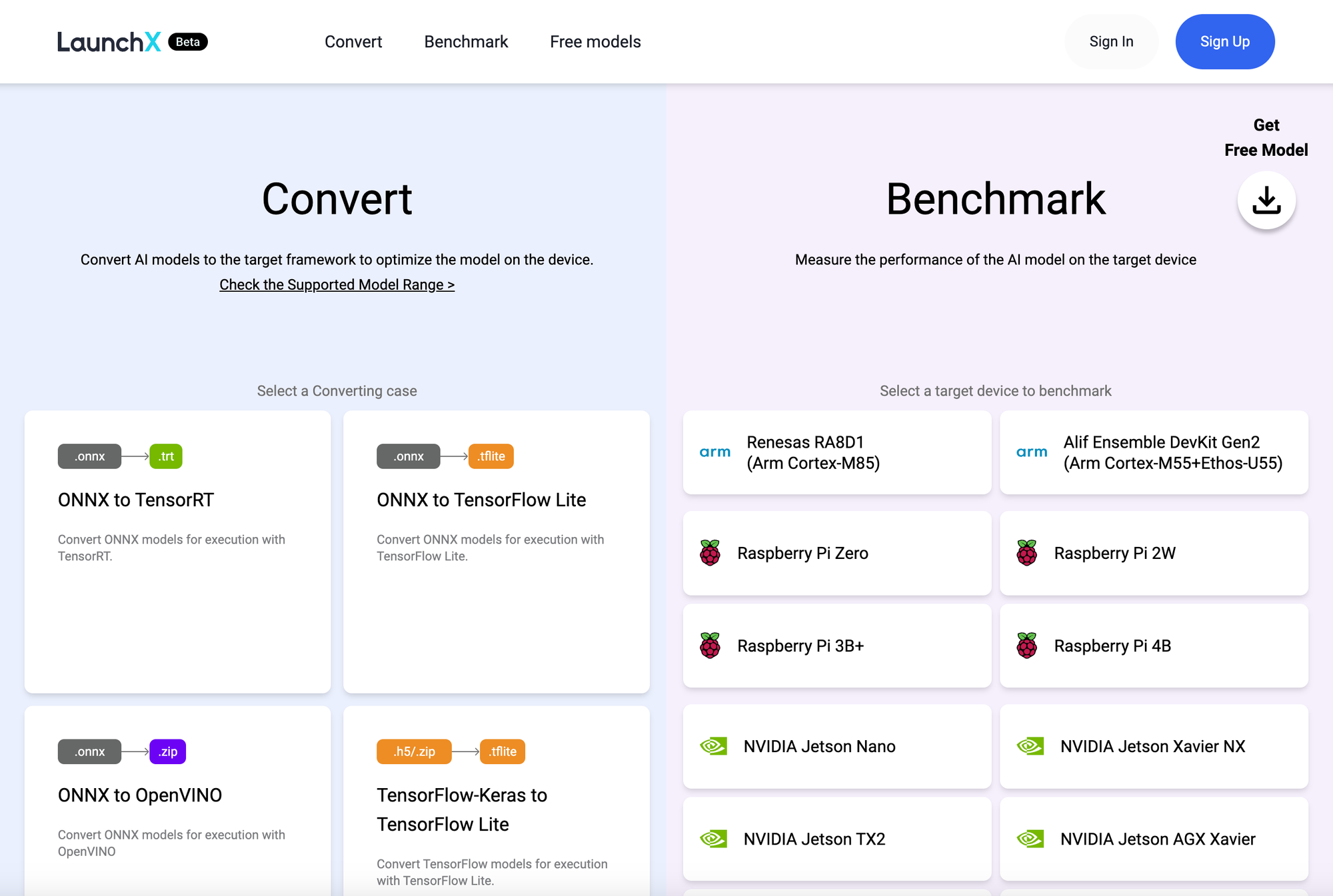Screen dimensions: 1333x896
Task: Click raspberry icon beside Raspberry Pi 4B
Action: pos(1027,646)
